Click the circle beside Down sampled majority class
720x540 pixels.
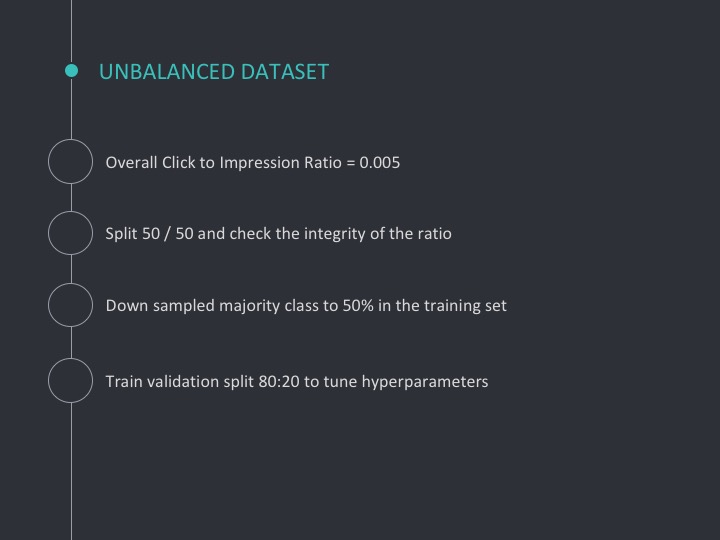pyautogui.click(x=71, y=305)
